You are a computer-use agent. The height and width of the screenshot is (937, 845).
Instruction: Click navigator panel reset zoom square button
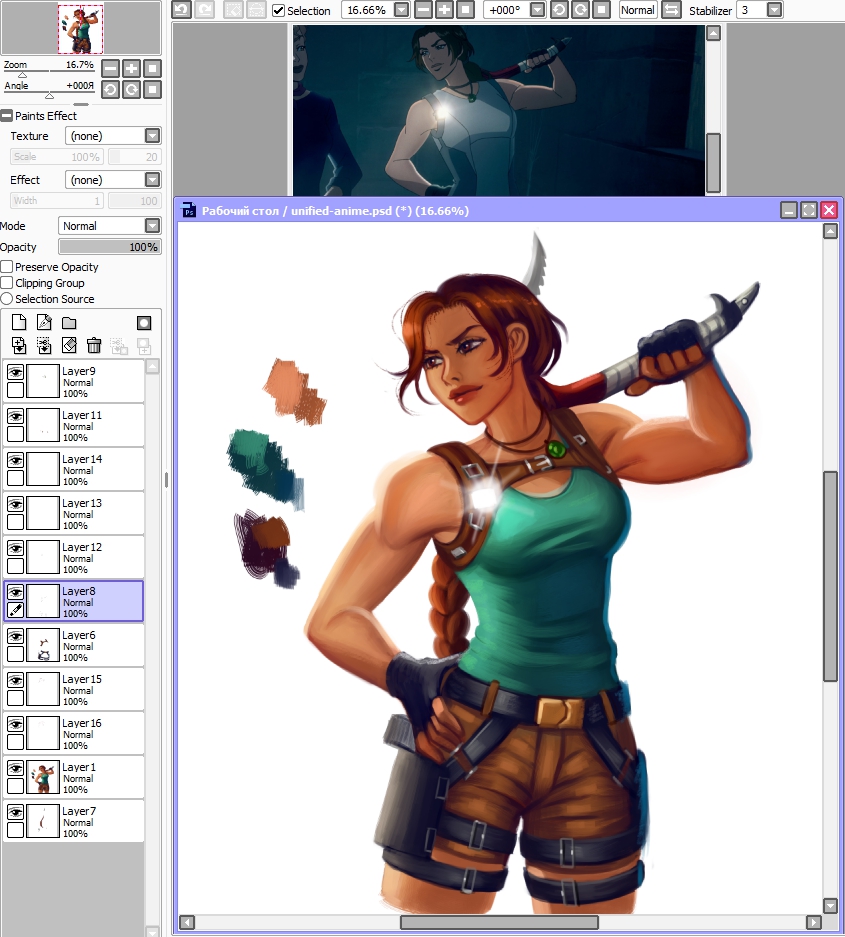point(152,69)
